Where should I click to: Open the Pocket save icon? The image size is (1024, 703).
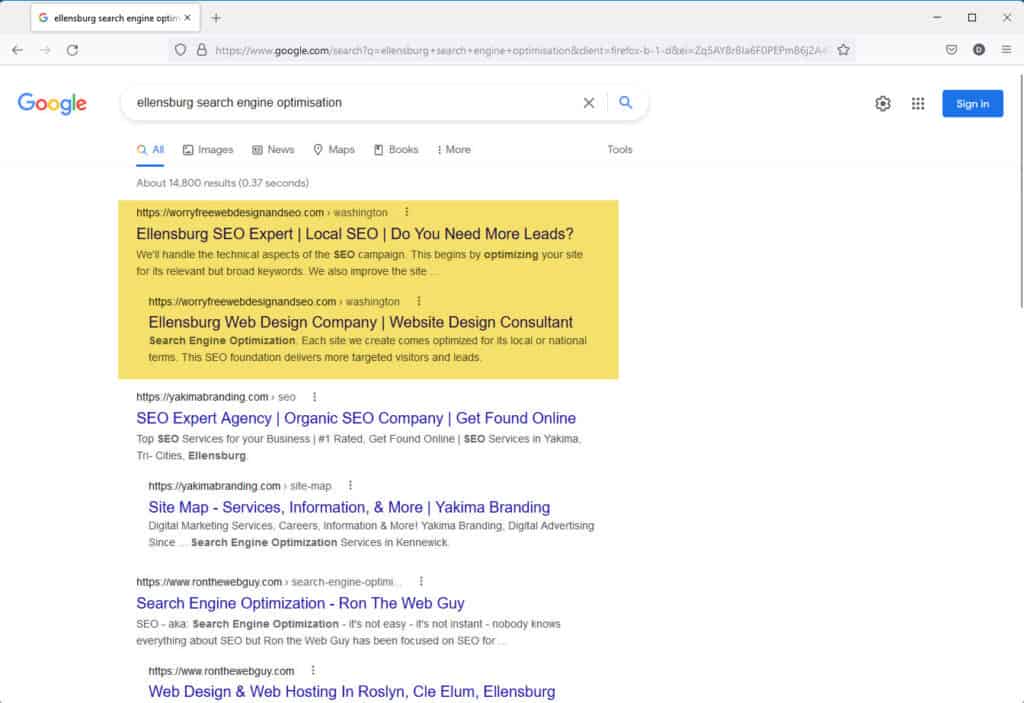[x=952, y=50]
